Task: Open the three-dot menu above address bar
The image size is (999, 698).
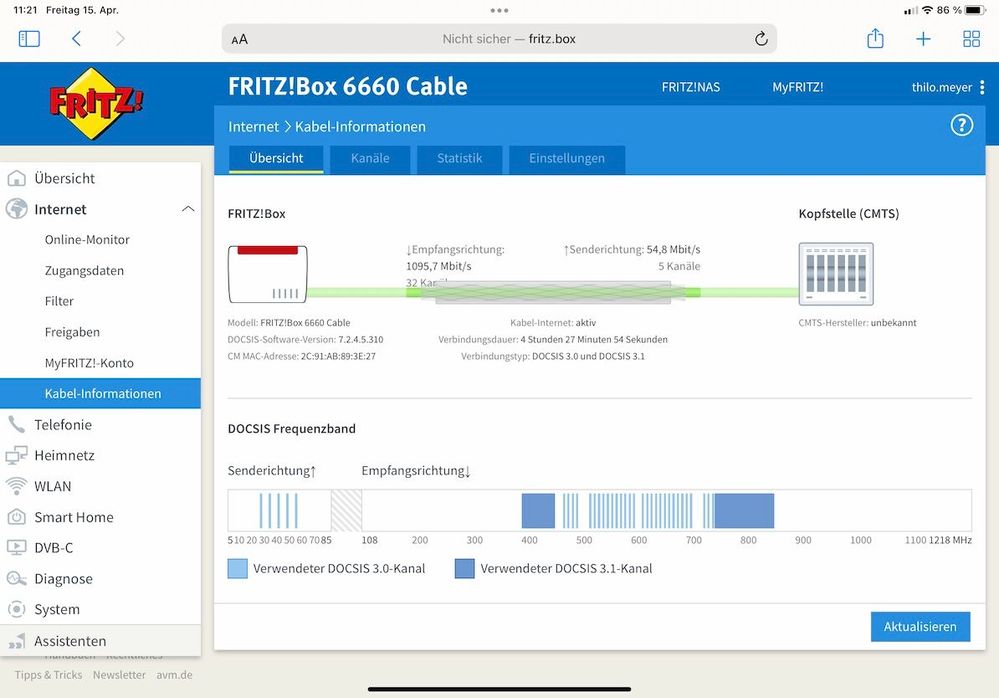Action: [x=500, y=10]
